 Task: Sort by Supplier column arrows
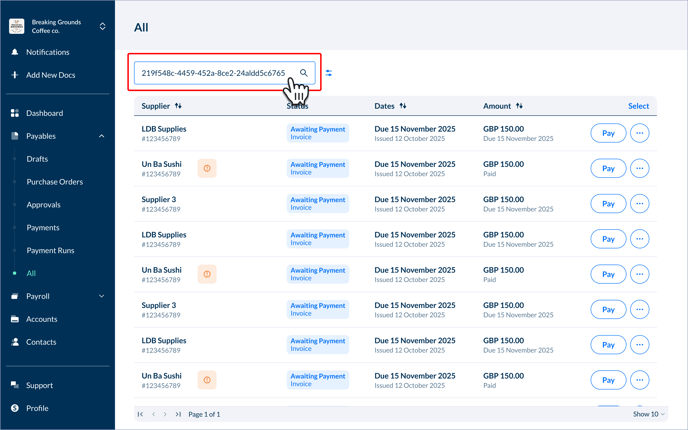pyautogui.click(x=178, y=106)
